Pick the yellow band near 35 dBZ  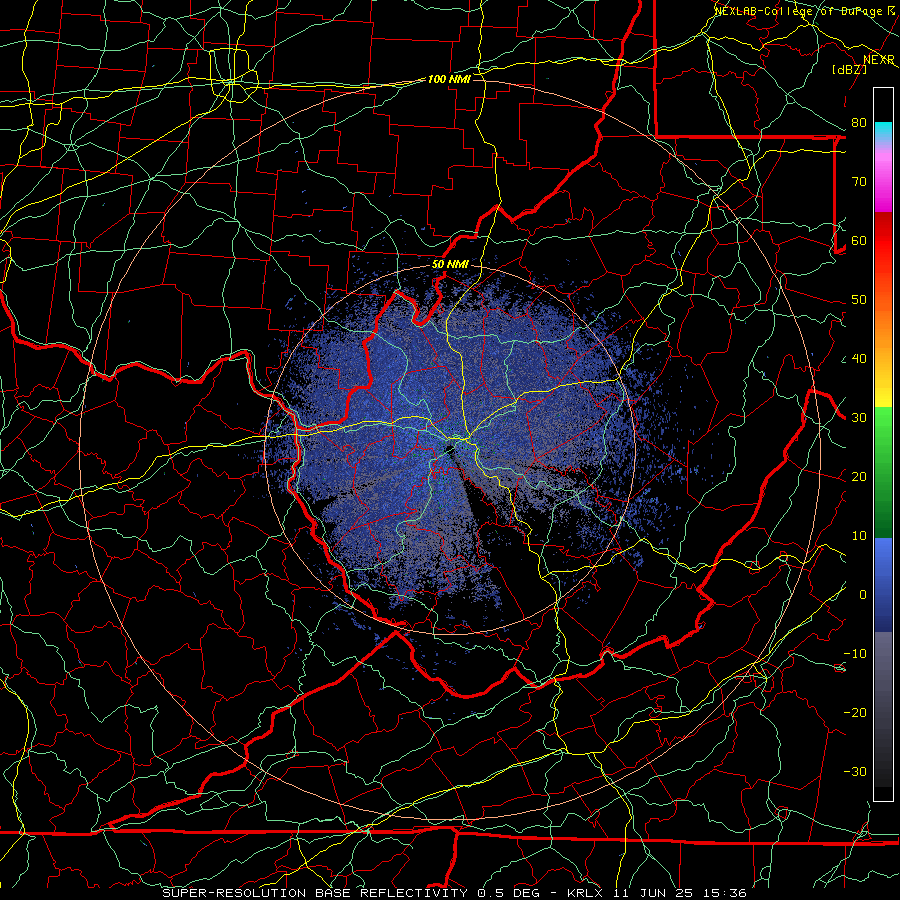tap(883, 389)
